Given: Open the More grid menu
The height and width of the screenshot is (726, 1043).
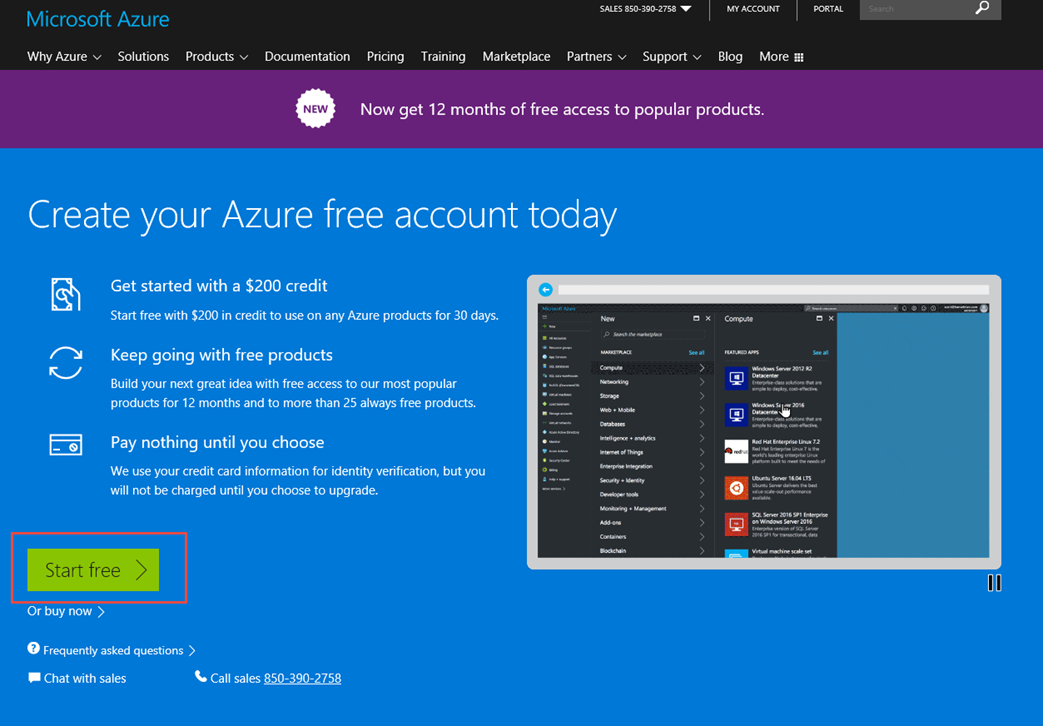Looking at the screenshot, I should point(781,57).
